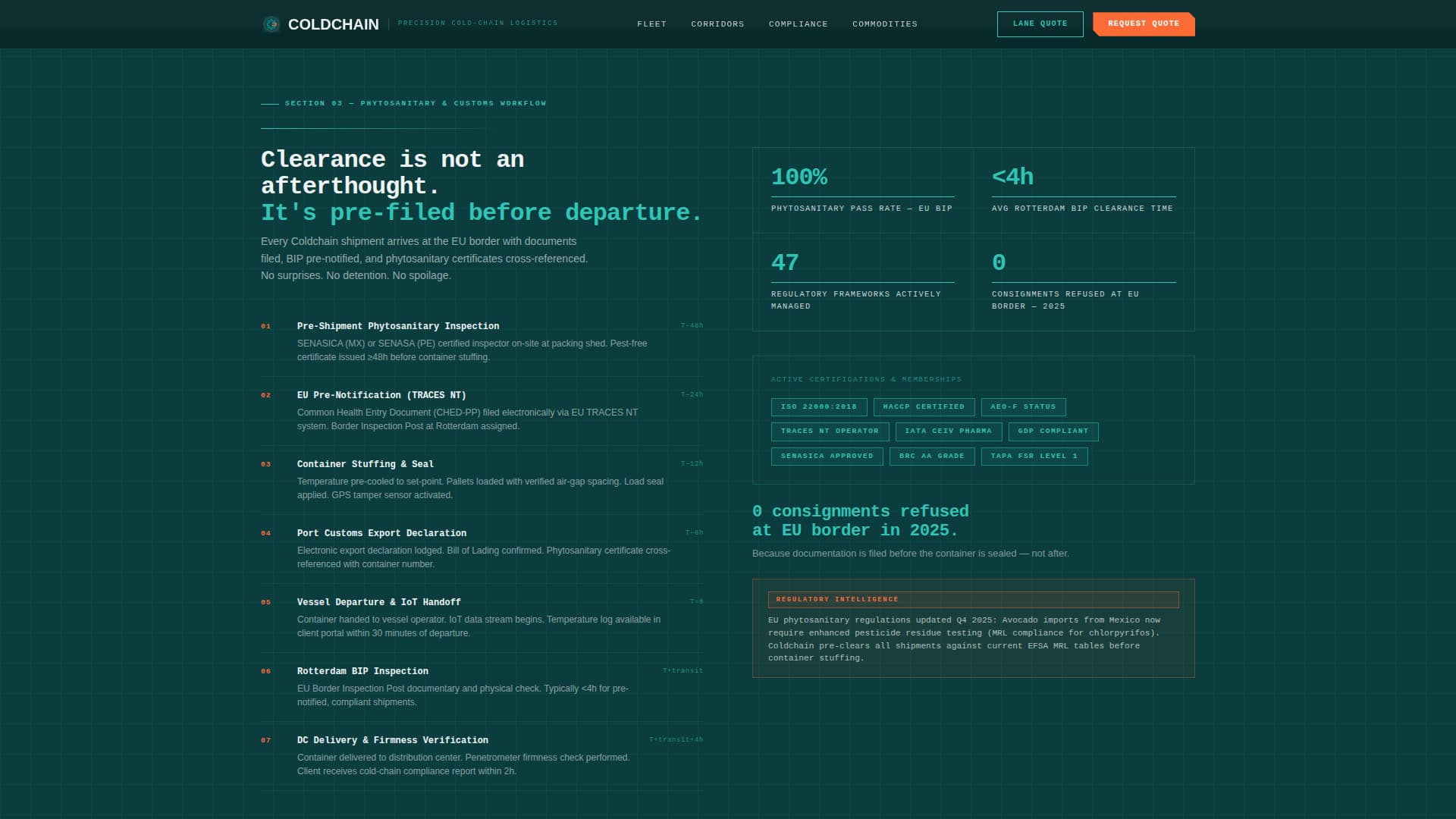Select the HACCP Certified badge
Image resolution: width=1456 pixels, height=819 pixels.
click(924, 407)
